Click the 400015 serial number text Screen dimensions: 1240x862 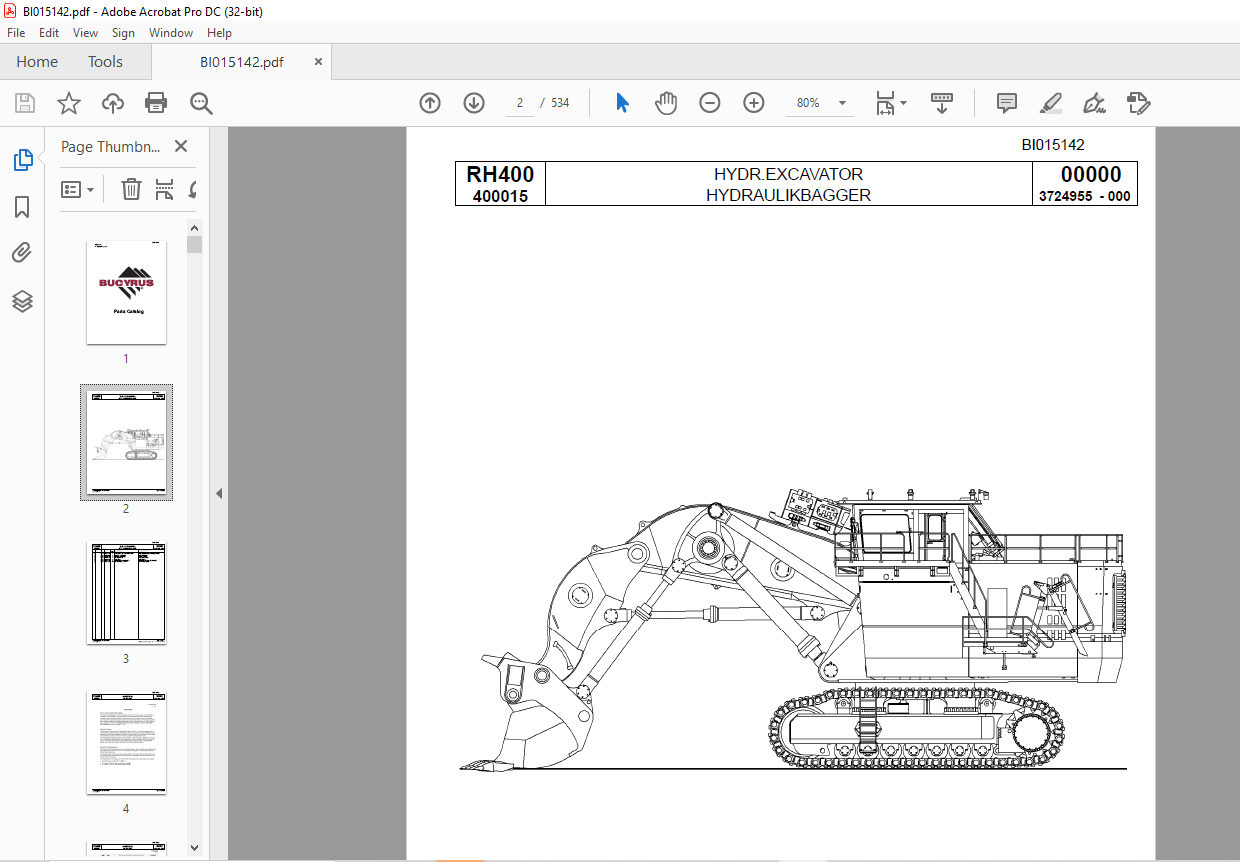pyautogui.click(x=500, y=197)
